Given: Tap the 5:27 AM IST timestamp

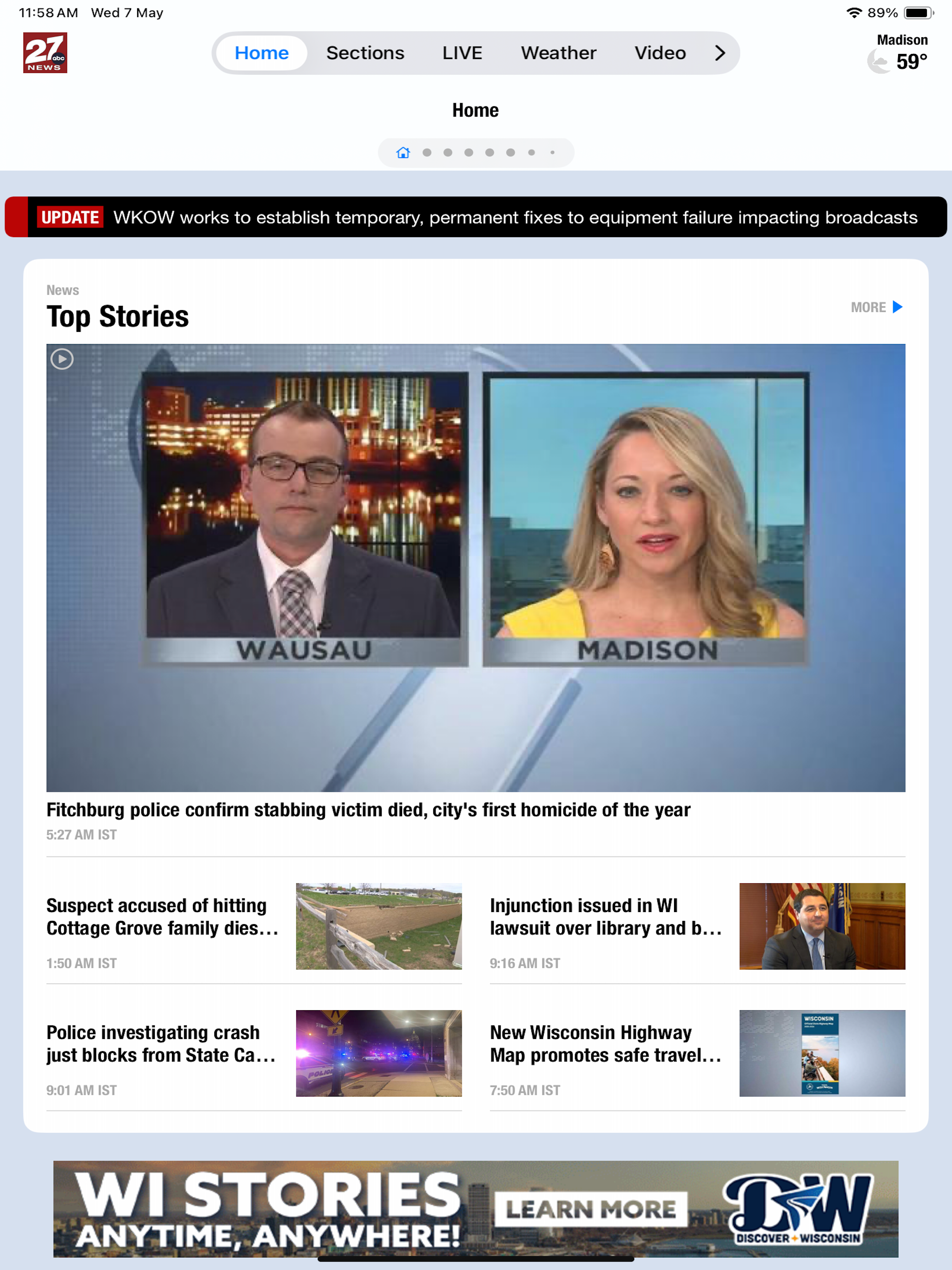Looking at the screenshot, I should pos(81,834).
